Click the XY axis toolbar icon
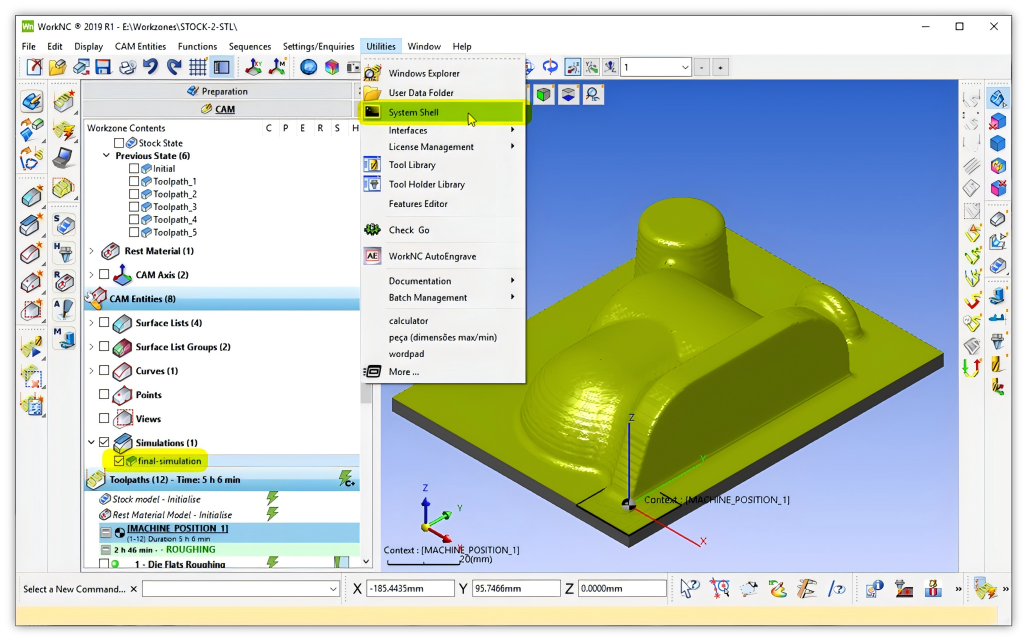 coord(253,67)
